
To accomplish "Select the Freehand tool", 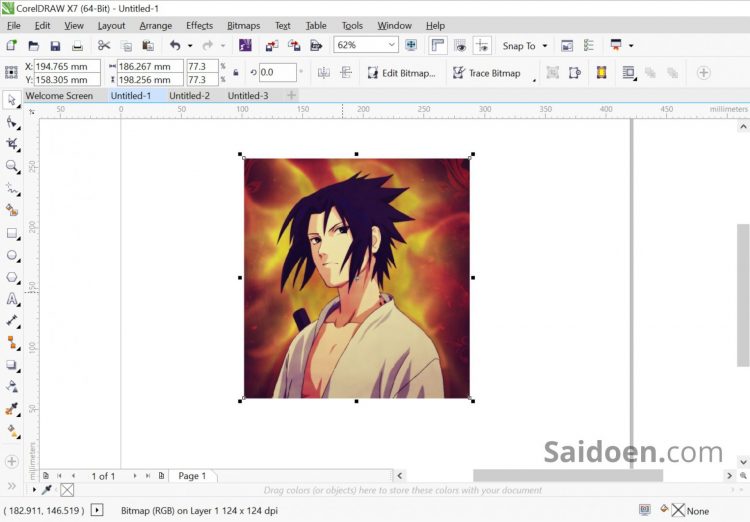I will [x=11, y=189].
